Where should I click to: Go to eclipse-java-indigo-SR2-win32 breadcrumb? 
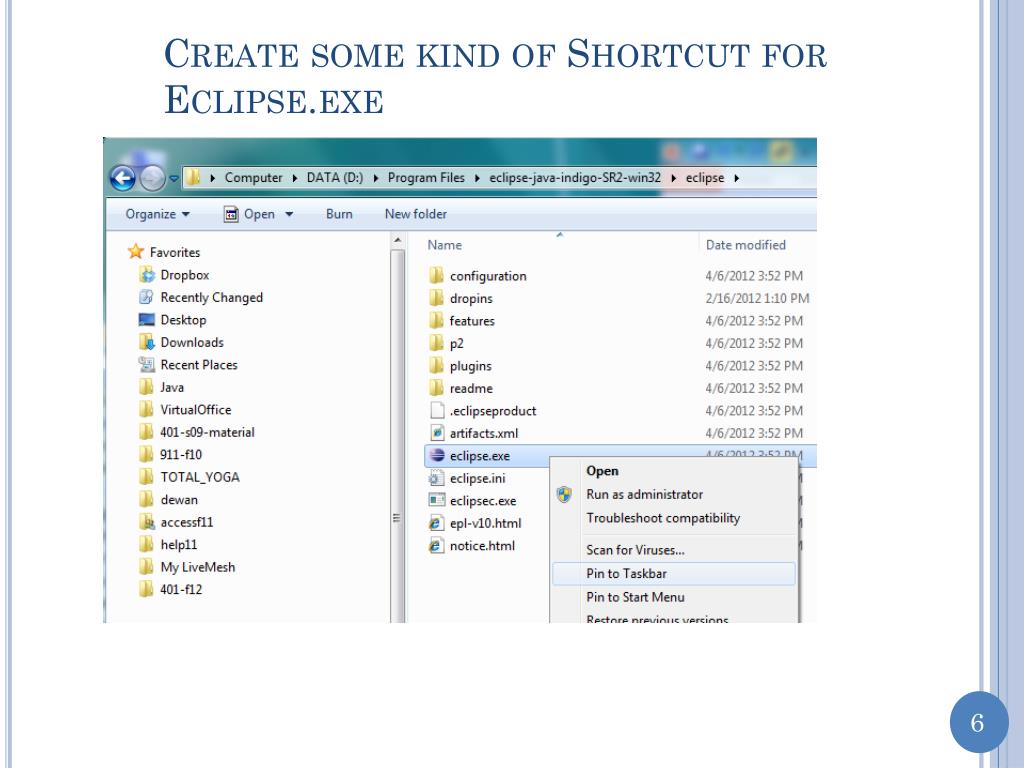coord(575,178)
